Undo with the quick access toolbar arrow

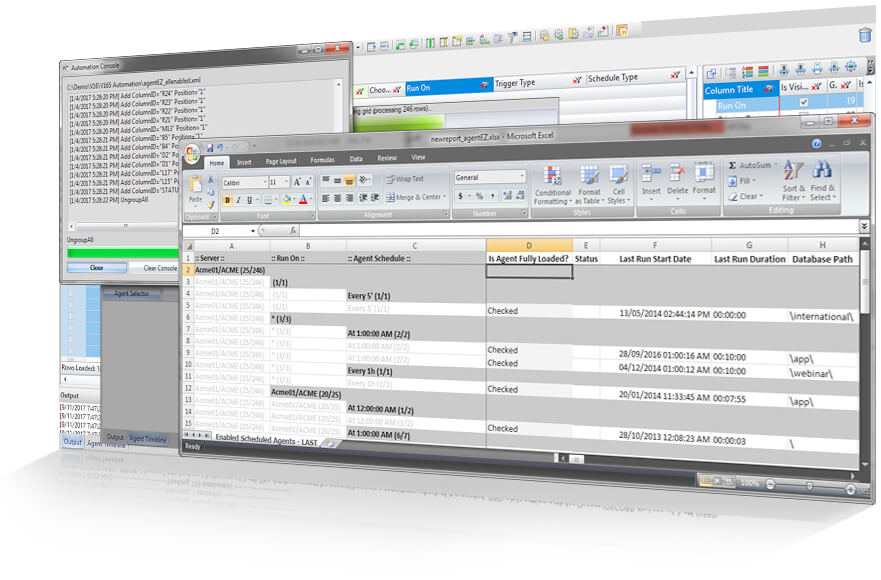tap(220, 148)
